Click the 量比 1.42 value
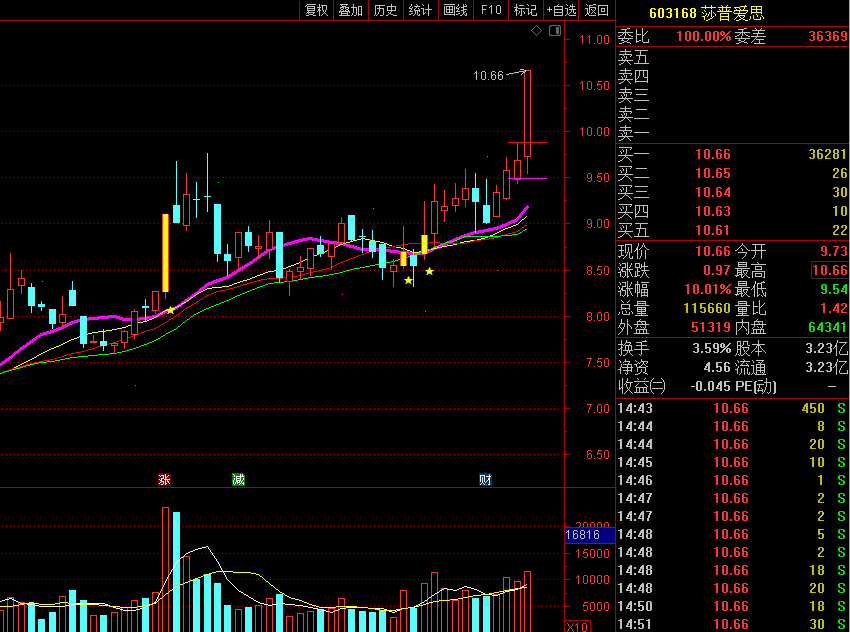 tap(834, 308)
